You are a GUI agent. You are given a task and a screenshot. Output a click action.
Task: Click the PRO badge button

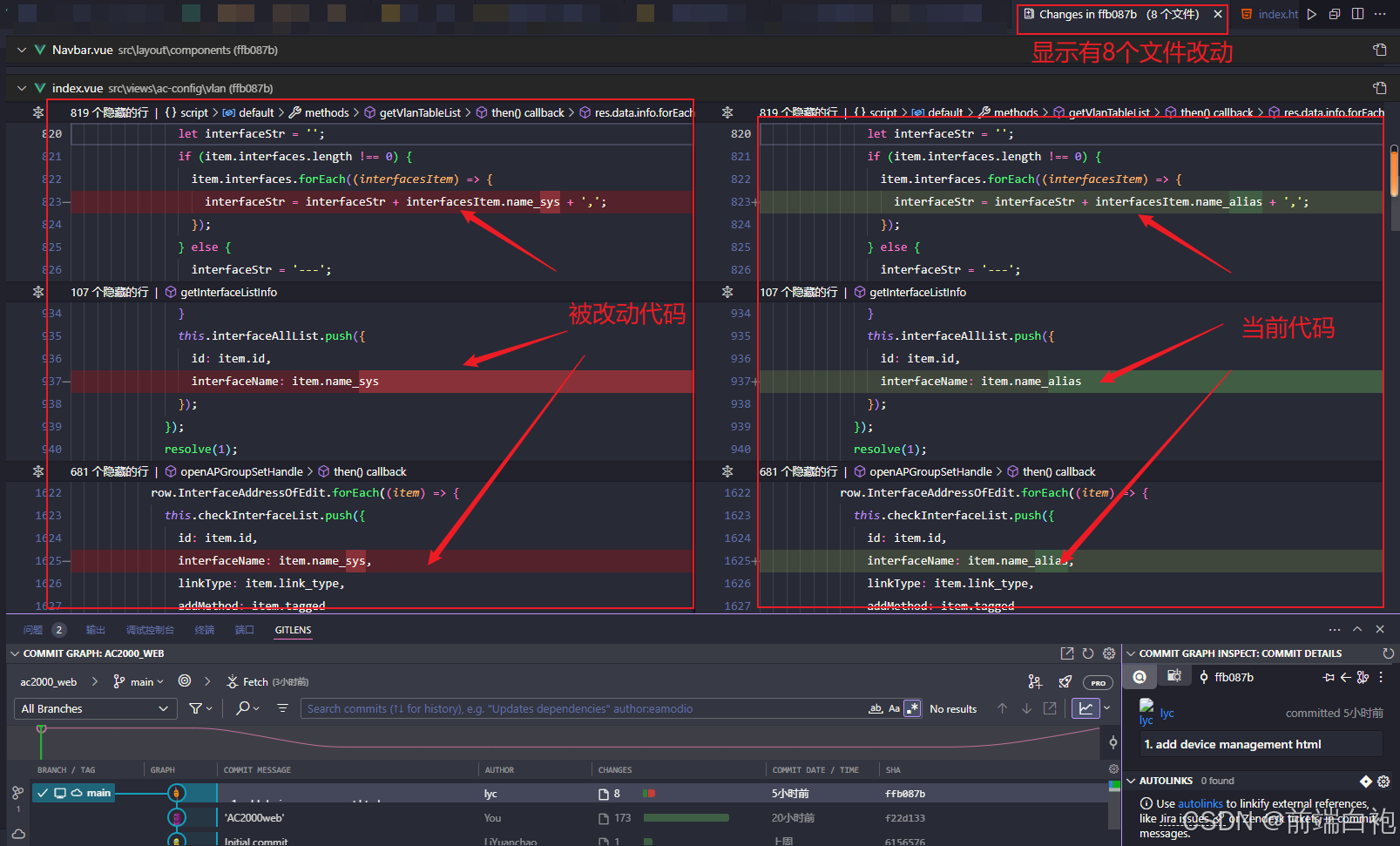pos(1098,682)
